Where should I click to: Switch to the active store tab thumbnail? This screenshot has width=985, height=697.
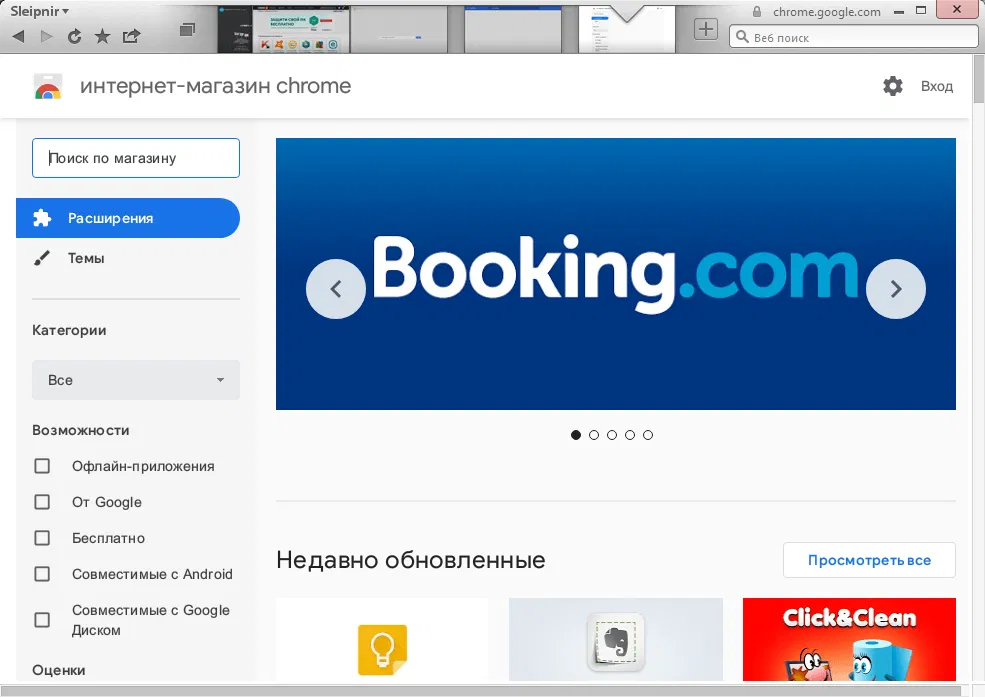click(x=627, y=30)
